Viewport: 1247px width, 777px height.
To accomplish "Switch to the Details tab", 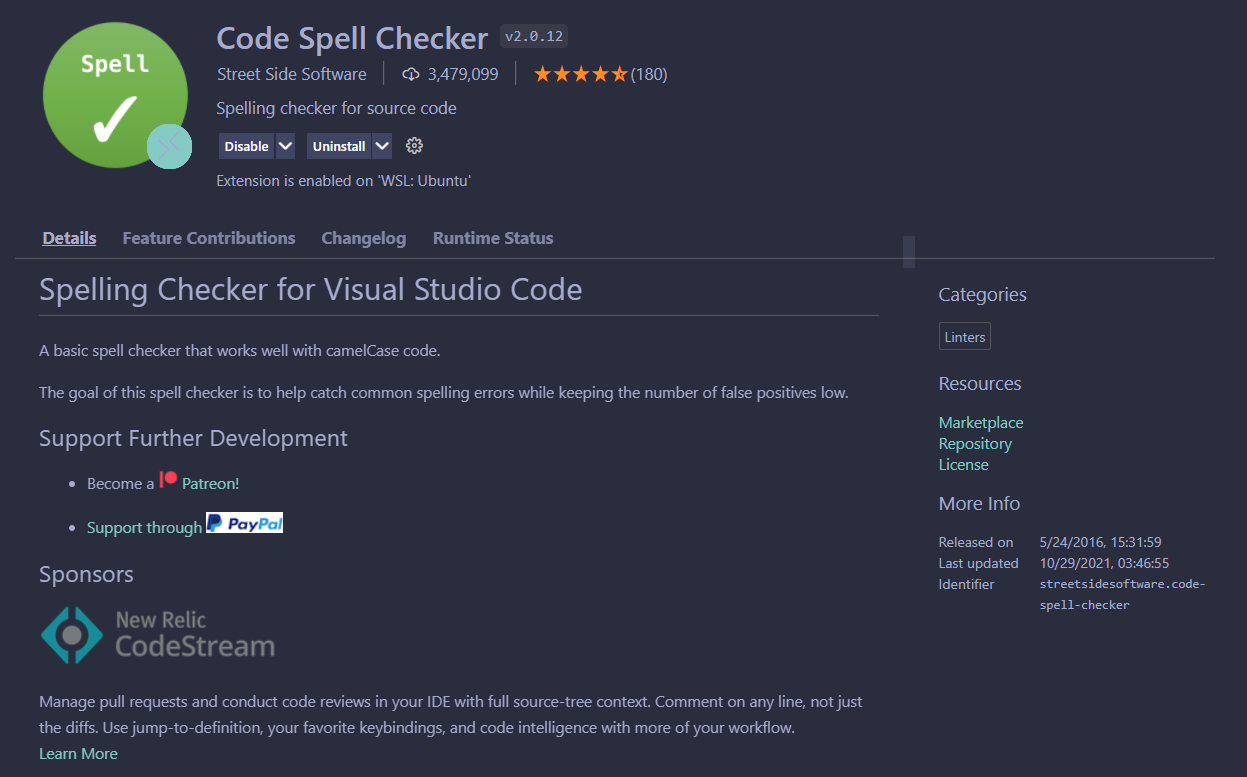I will (69, 238).
